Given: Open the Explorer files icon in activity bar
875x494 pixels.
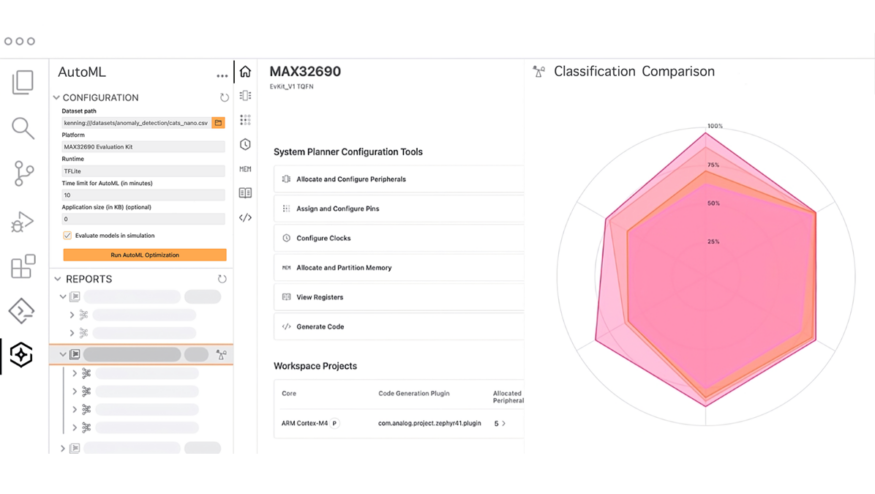Looking at the screenshot, I should pos(22,82).
